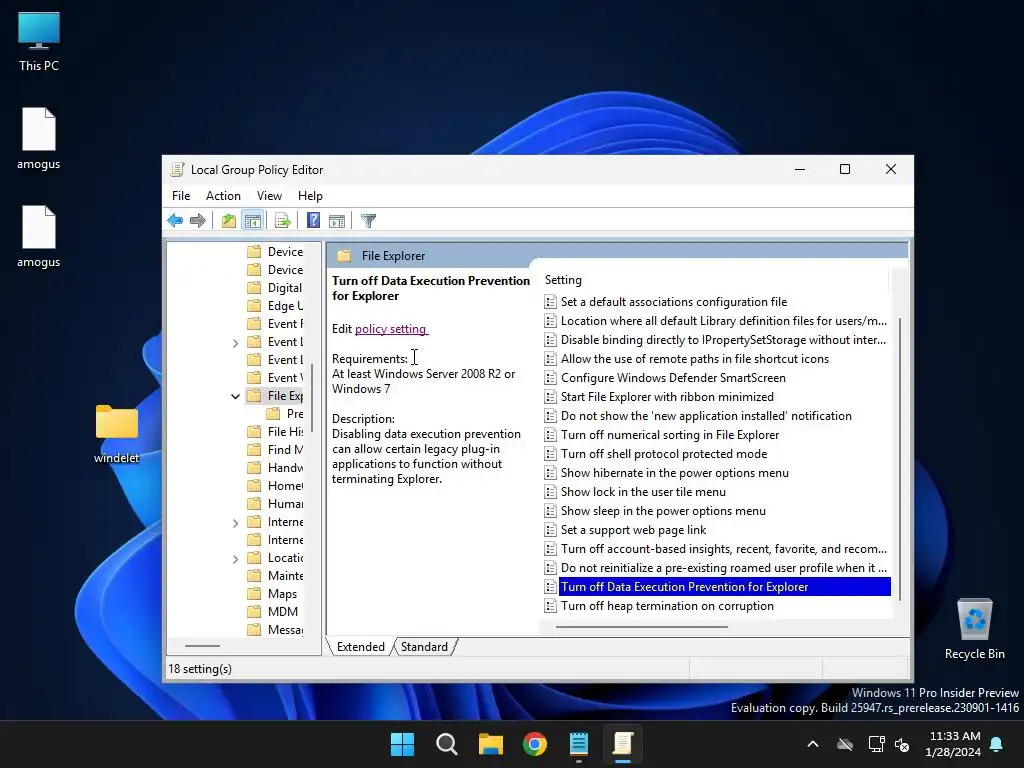
Task: Select Turn off Data Execution Prevention for Explorer
Action: click(724, 586)
